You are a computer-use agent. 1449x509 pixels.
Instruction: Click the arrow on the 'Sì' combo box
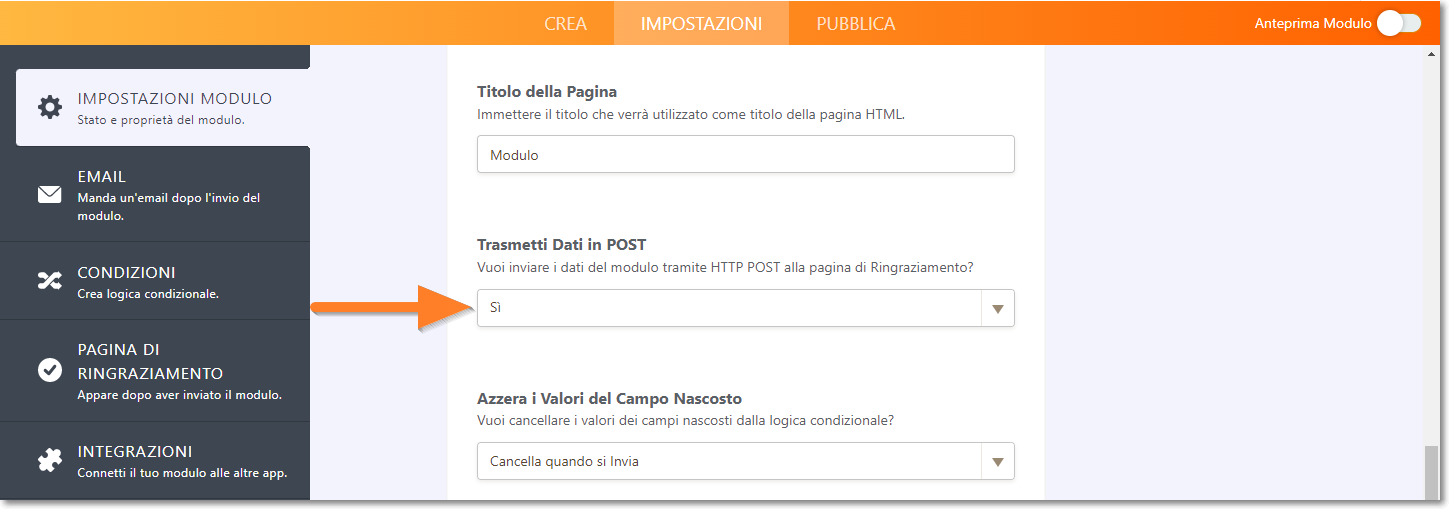coord(997,309)
